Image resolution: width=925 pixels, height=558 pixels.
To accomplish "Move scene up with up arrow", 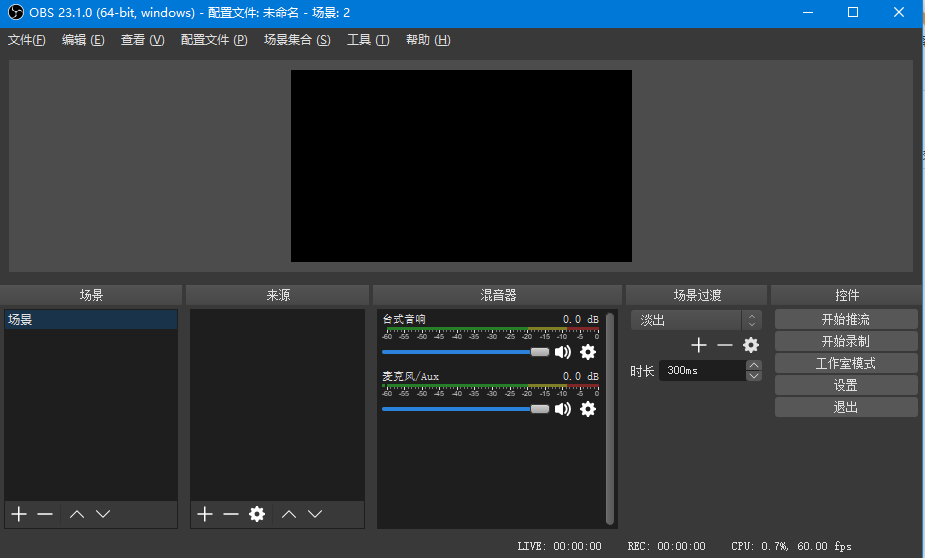I will click(x=77, y=514).
